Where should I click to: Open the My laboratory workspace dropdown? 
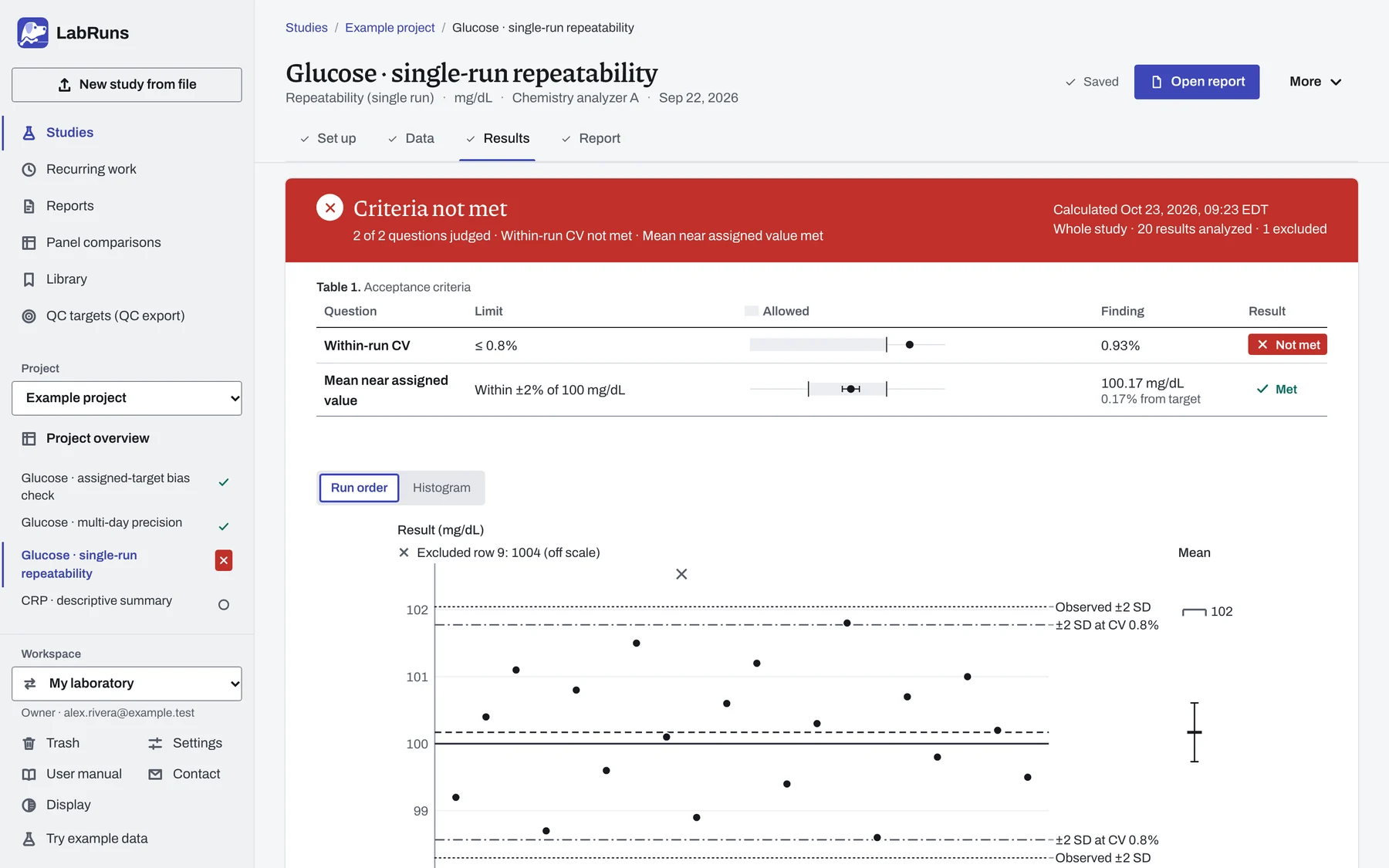127,684
